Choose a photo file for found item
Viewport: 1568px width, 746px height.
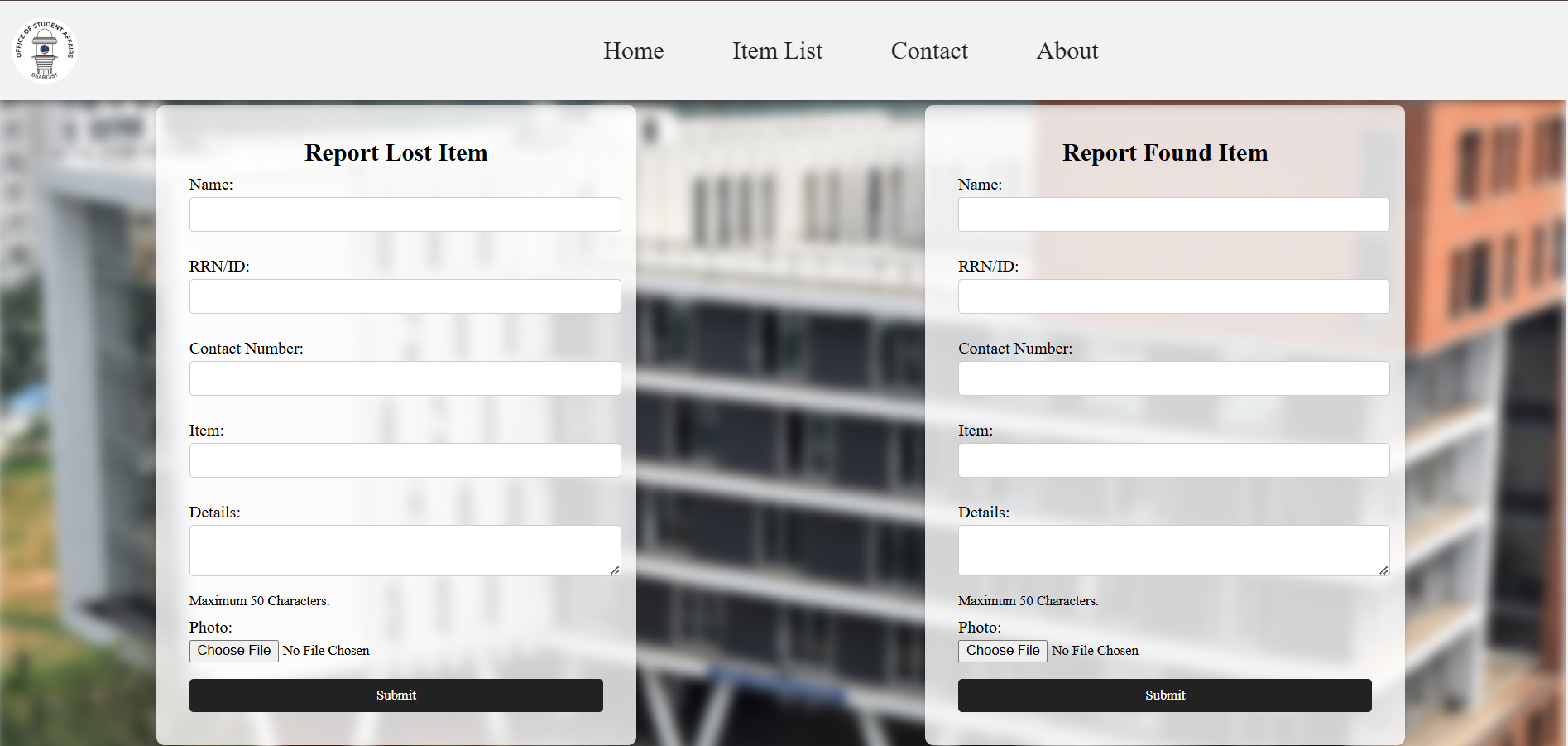[x=1002, y=651]
